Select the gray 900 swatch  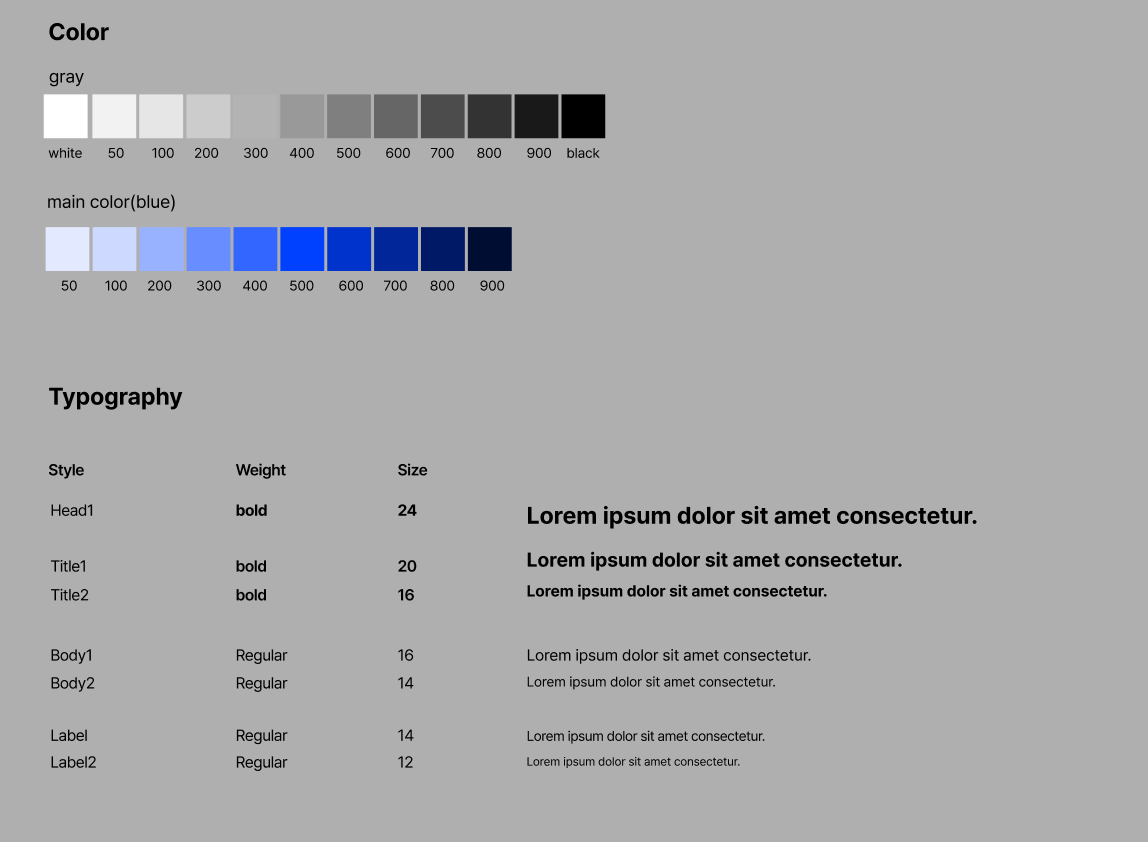(536, 116)
